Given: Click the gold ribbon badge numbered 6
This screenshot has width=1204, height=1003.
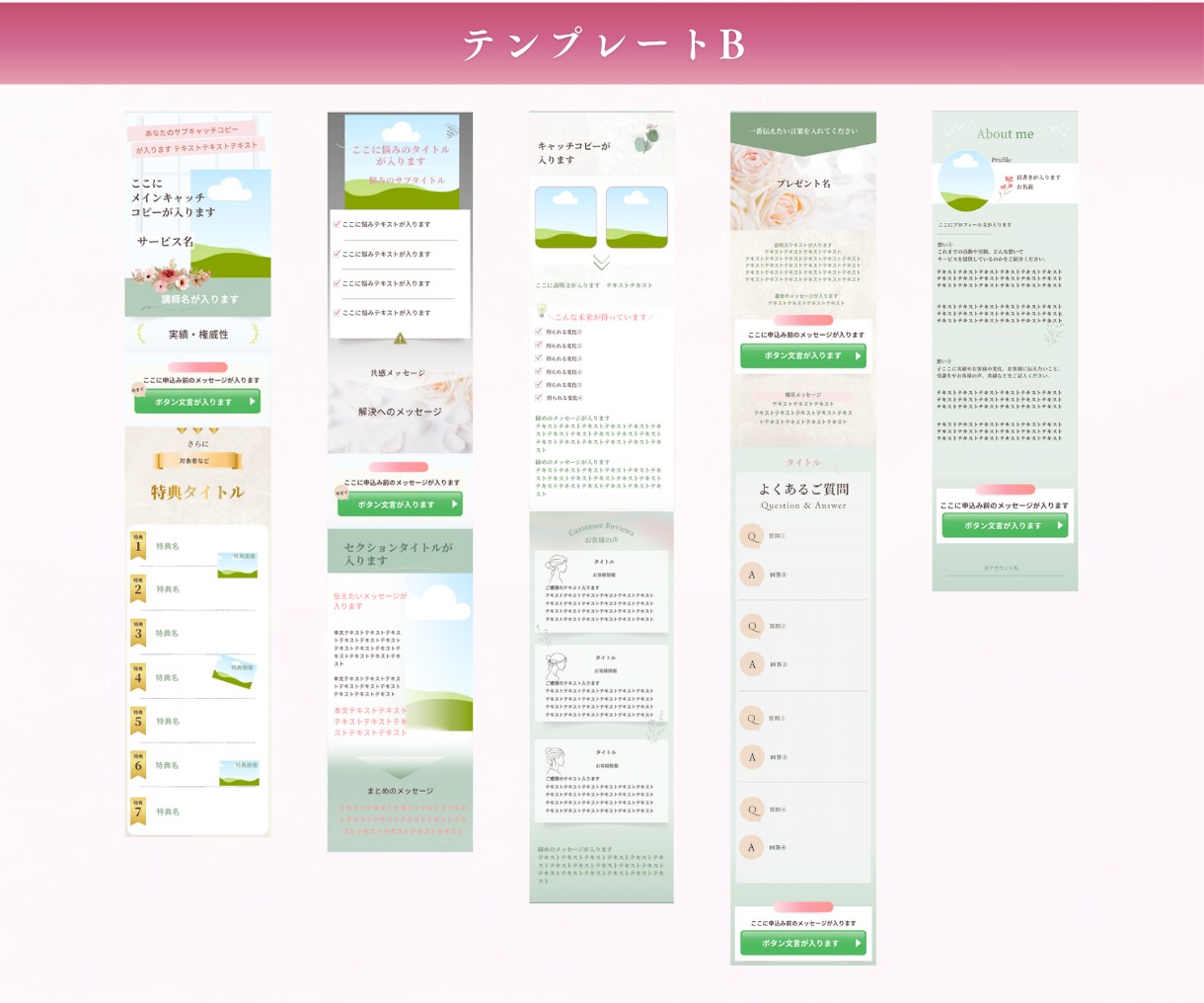Looking at the screenshot, I should [138, 765].
